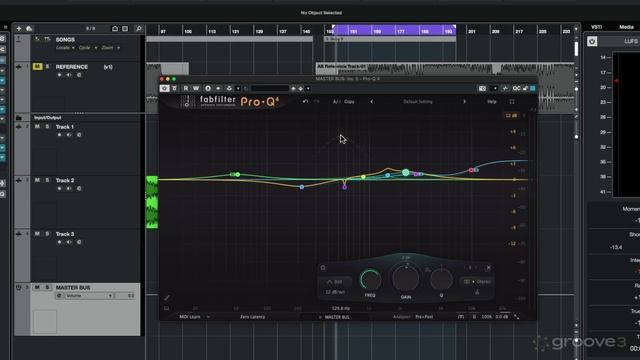Image resolution: width=640 pixels, height=360 pixels.
Task: Click the 0.0 dB output gain button
Action: pos(502,317)
